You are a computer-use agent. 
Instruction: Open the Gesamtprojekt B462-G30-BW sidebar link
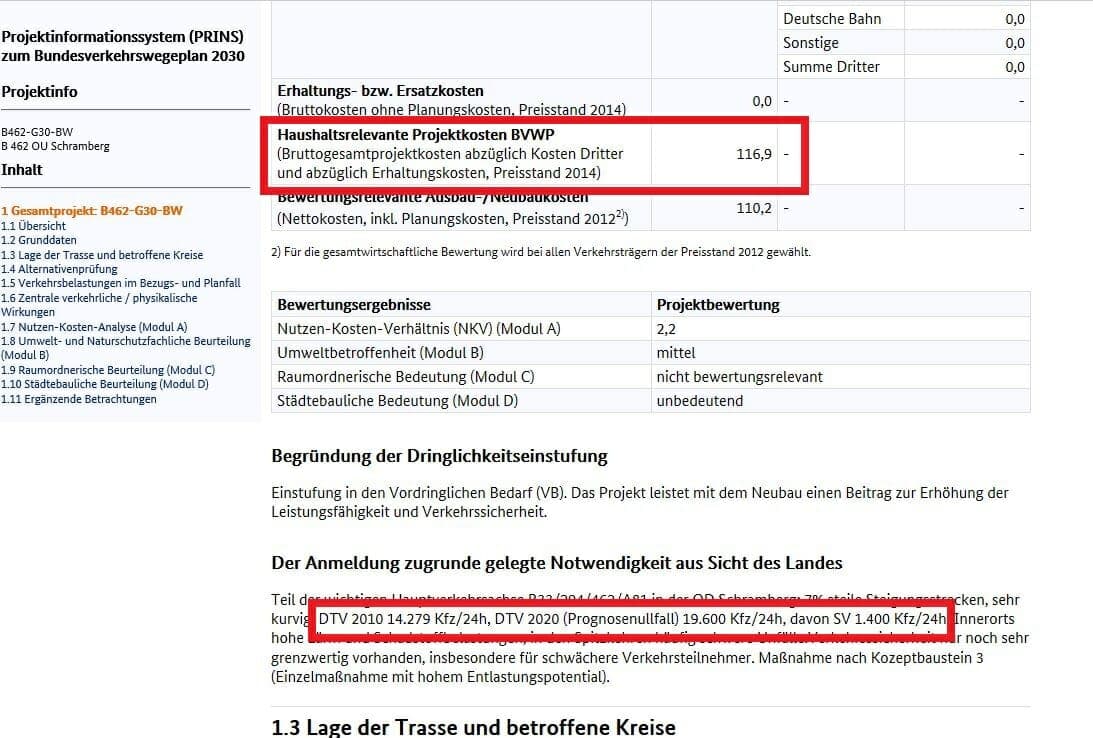(92, 211)
